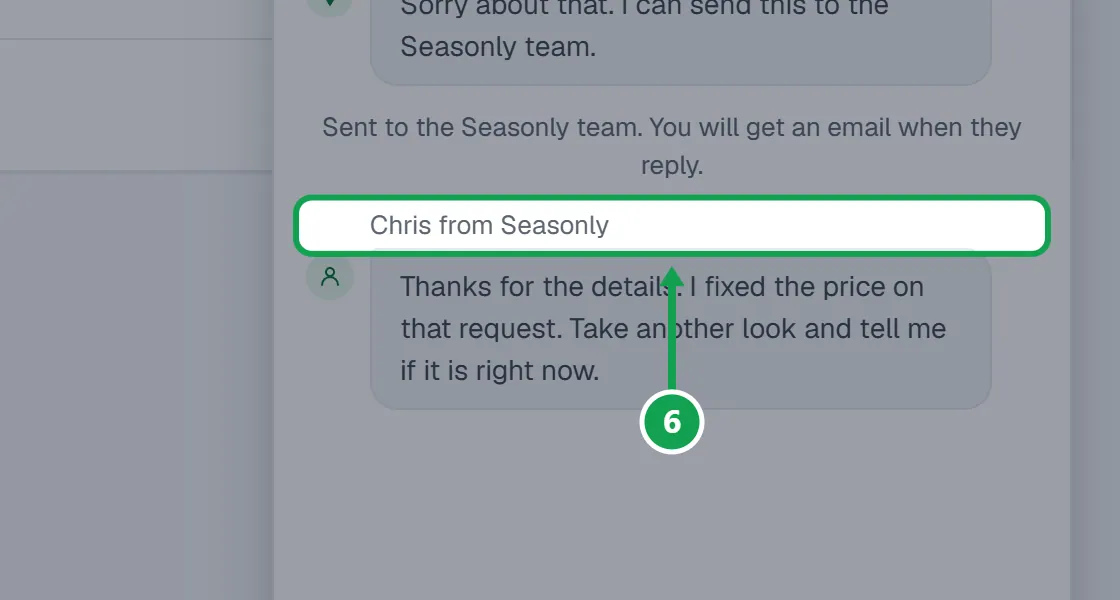Click the person avatar beside Chris's reply
The height and width of the screenshot is (600, 1120).
point(330,276)
